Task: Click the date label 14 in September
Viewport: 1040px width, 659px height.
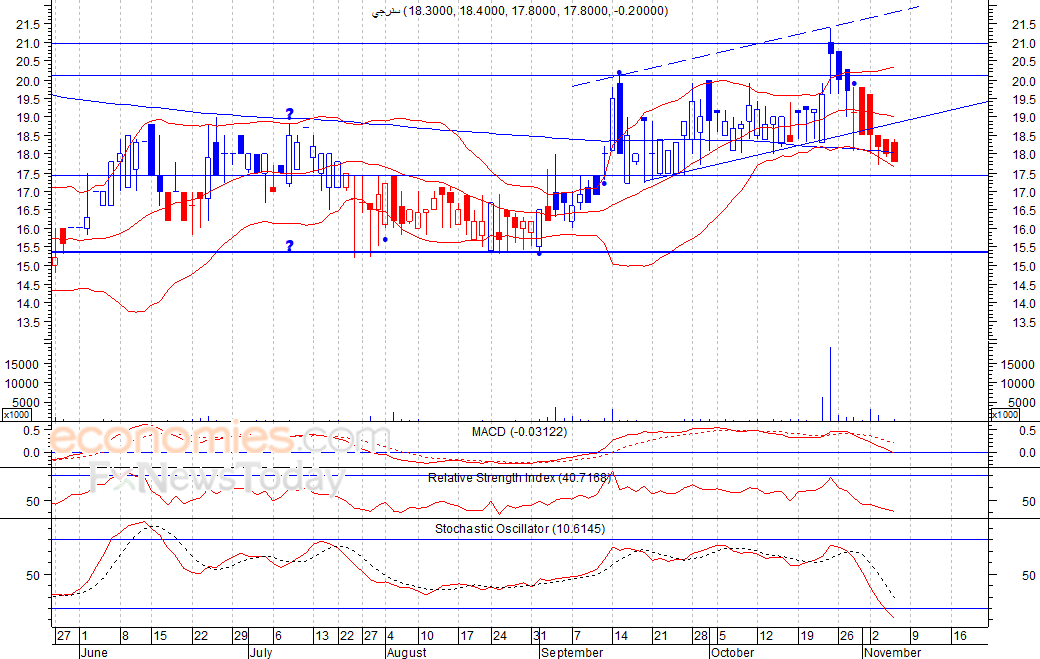Action: (621, 636)
